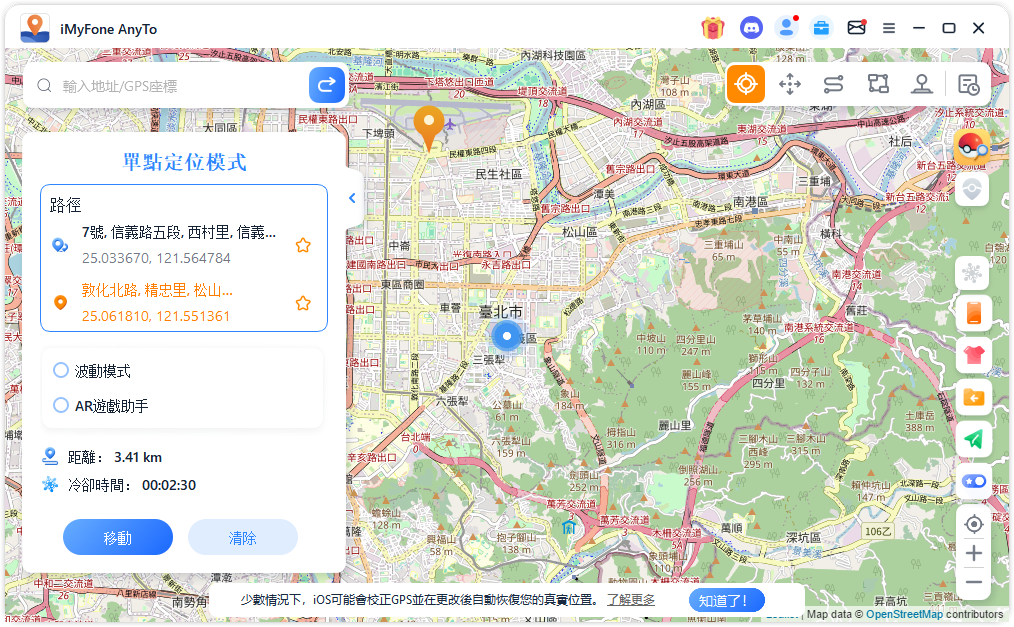Collapse the side panel with chevron

[x=352, y=198]
